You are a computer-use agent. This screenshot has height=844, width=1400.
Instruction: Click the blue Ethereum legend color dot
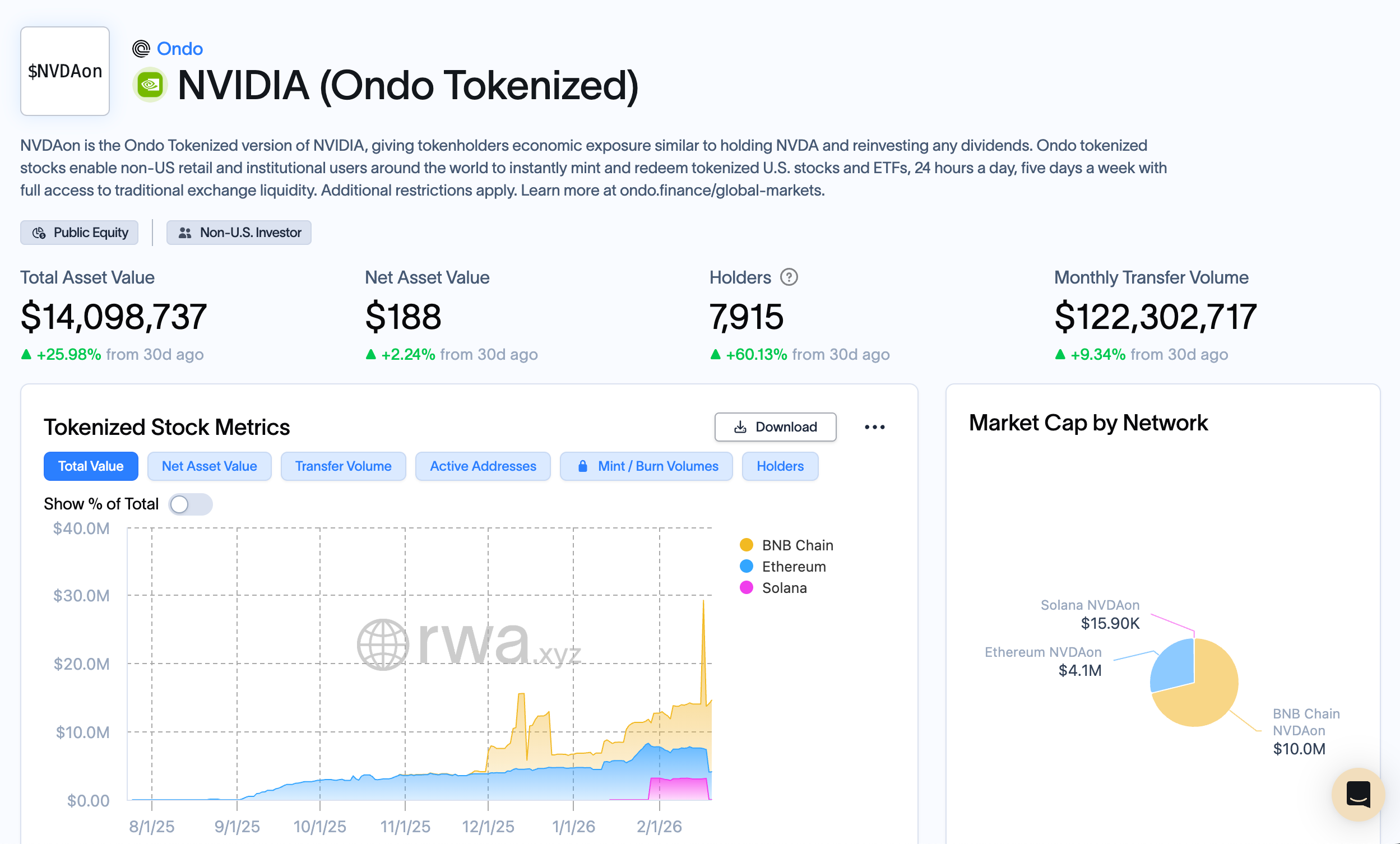point(747,566)
